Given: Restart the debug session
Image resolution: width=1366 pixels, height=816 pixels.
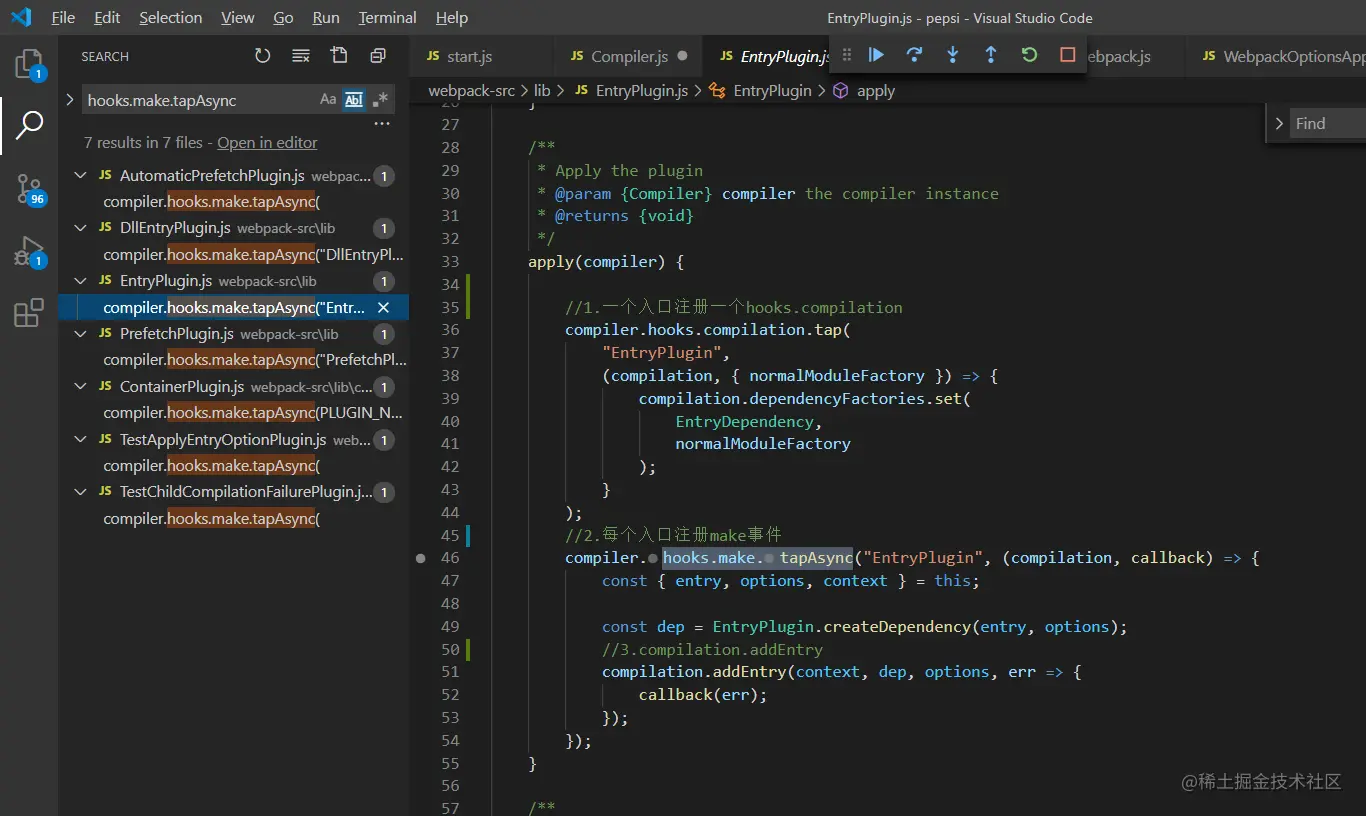Looking at the screenshot, I should point(1029,55).
